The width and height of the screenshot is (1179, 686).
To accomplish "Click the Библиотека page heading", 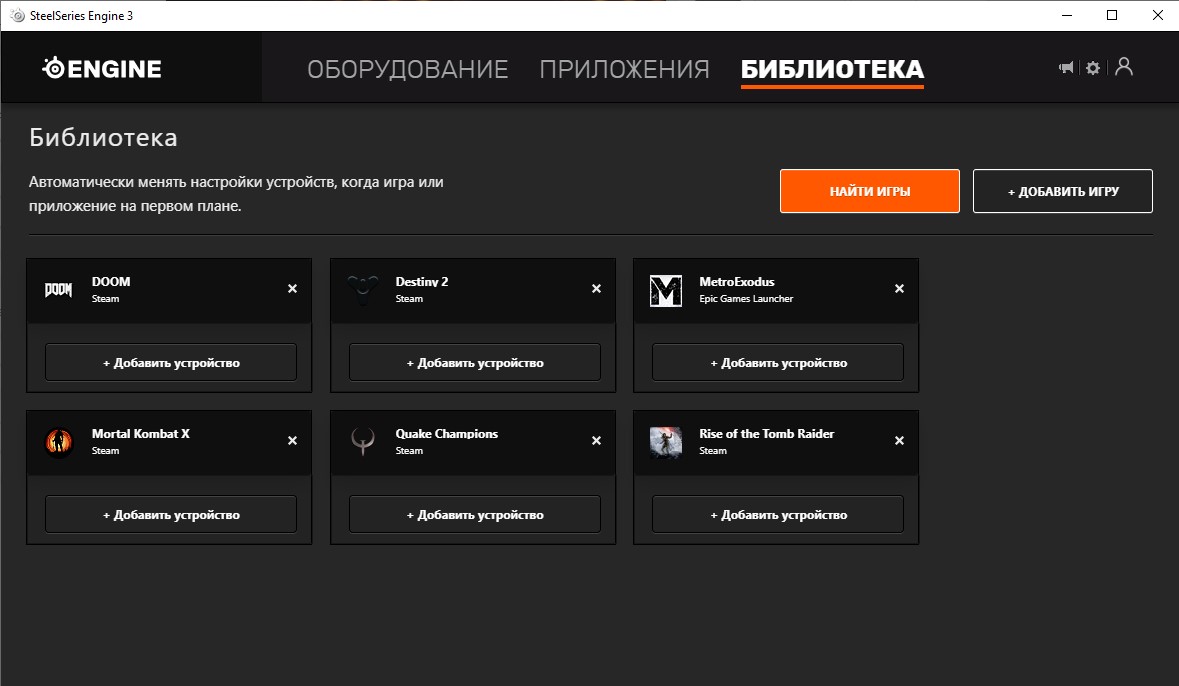I will click(104, 138).
